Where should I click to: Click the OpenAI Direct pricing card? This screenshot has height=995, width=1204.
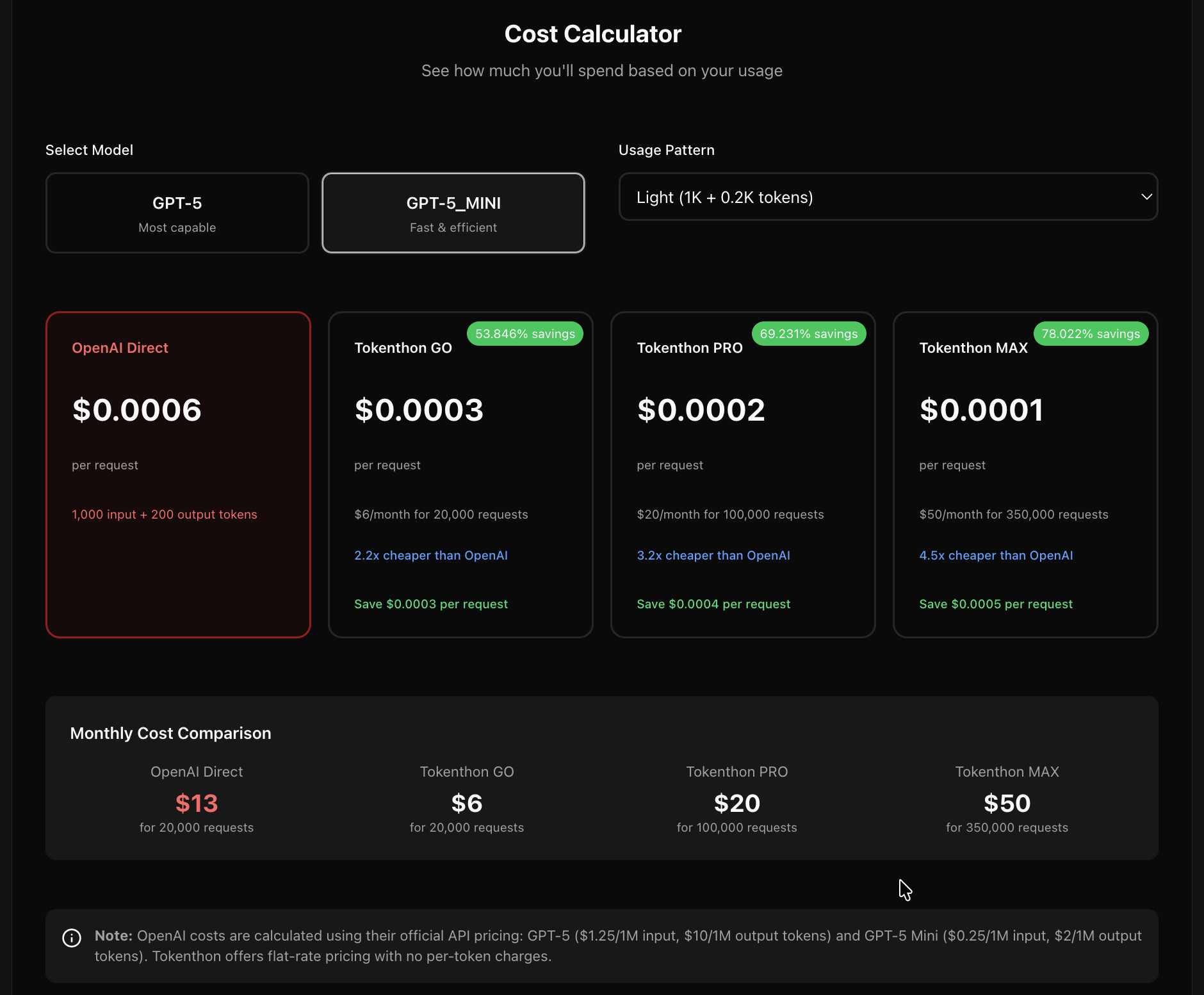(178, 474)
